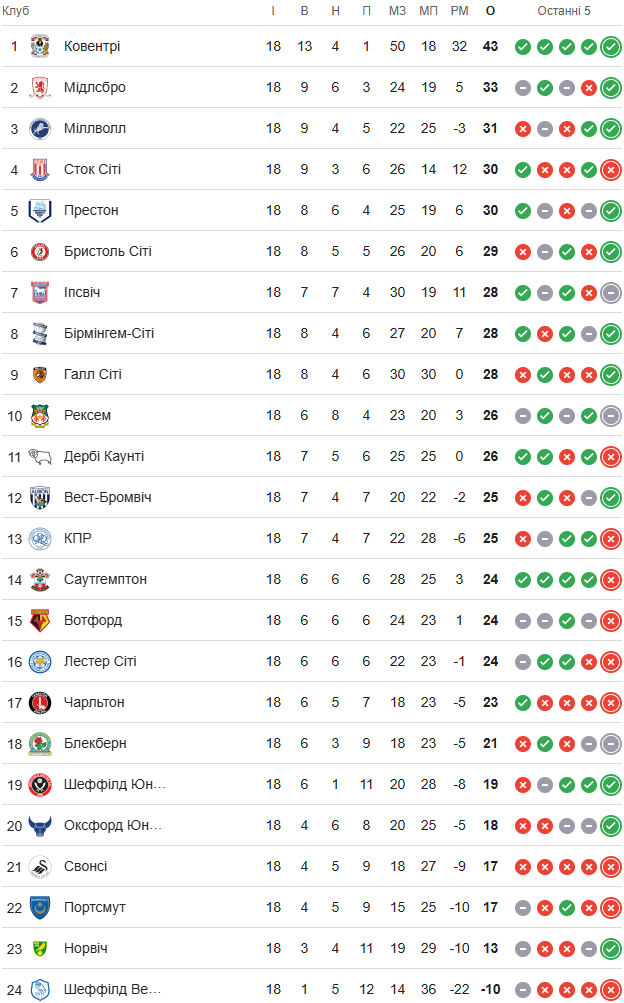Click Свонсі's most recent loss icon
Image resolution: width=624 pixels, height=1003 pixels.
(611, 866)
